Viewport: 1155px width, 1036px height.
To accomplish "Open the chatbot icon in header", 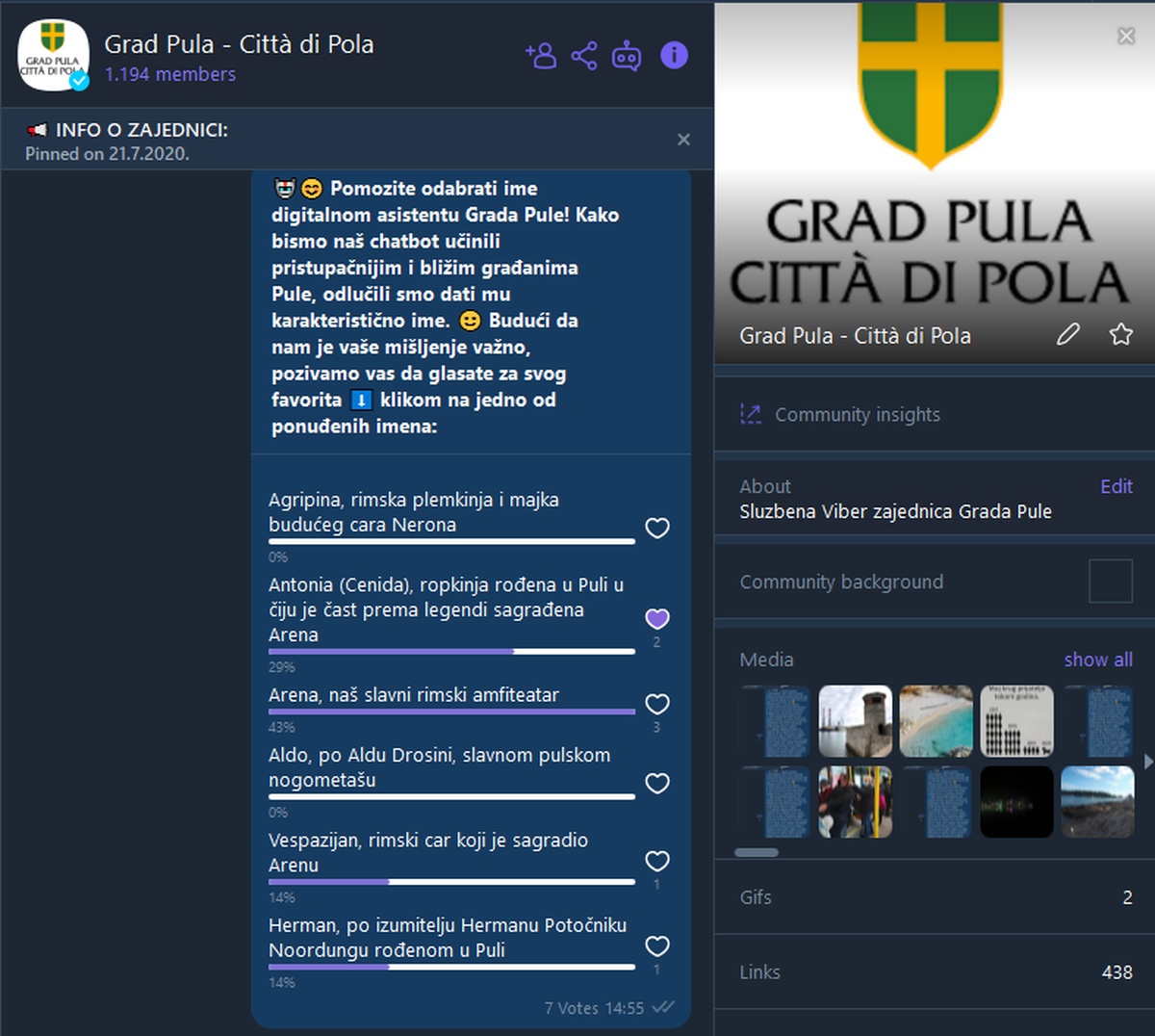I will click(627, 56).
